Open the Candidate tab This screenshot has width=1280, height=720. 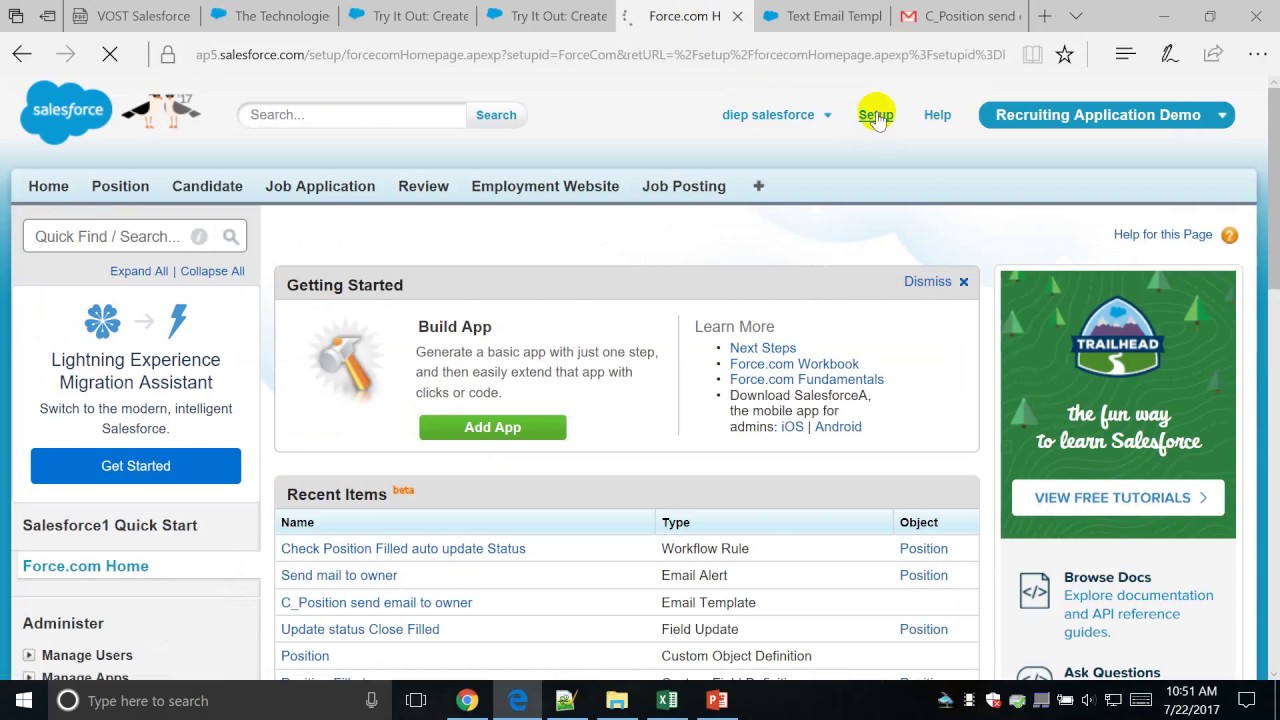point(207,186)
